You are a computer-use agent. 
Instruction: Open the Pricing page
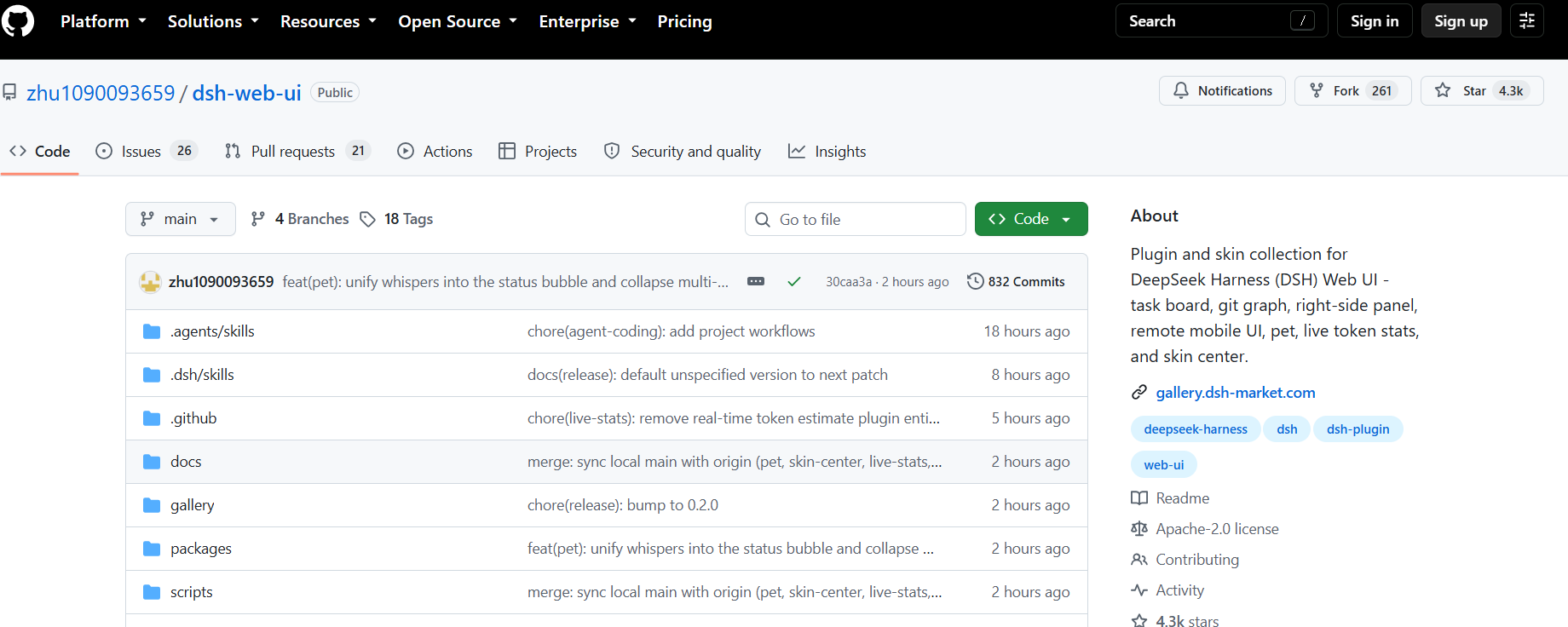(x=684, y=21)
